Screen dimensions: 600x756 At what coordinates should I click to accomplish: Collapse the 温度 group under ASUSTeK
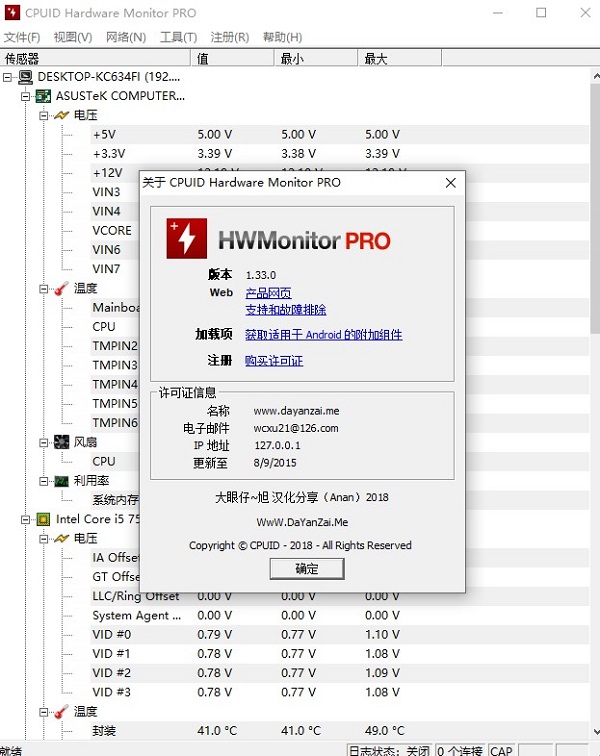coord(43,289)
